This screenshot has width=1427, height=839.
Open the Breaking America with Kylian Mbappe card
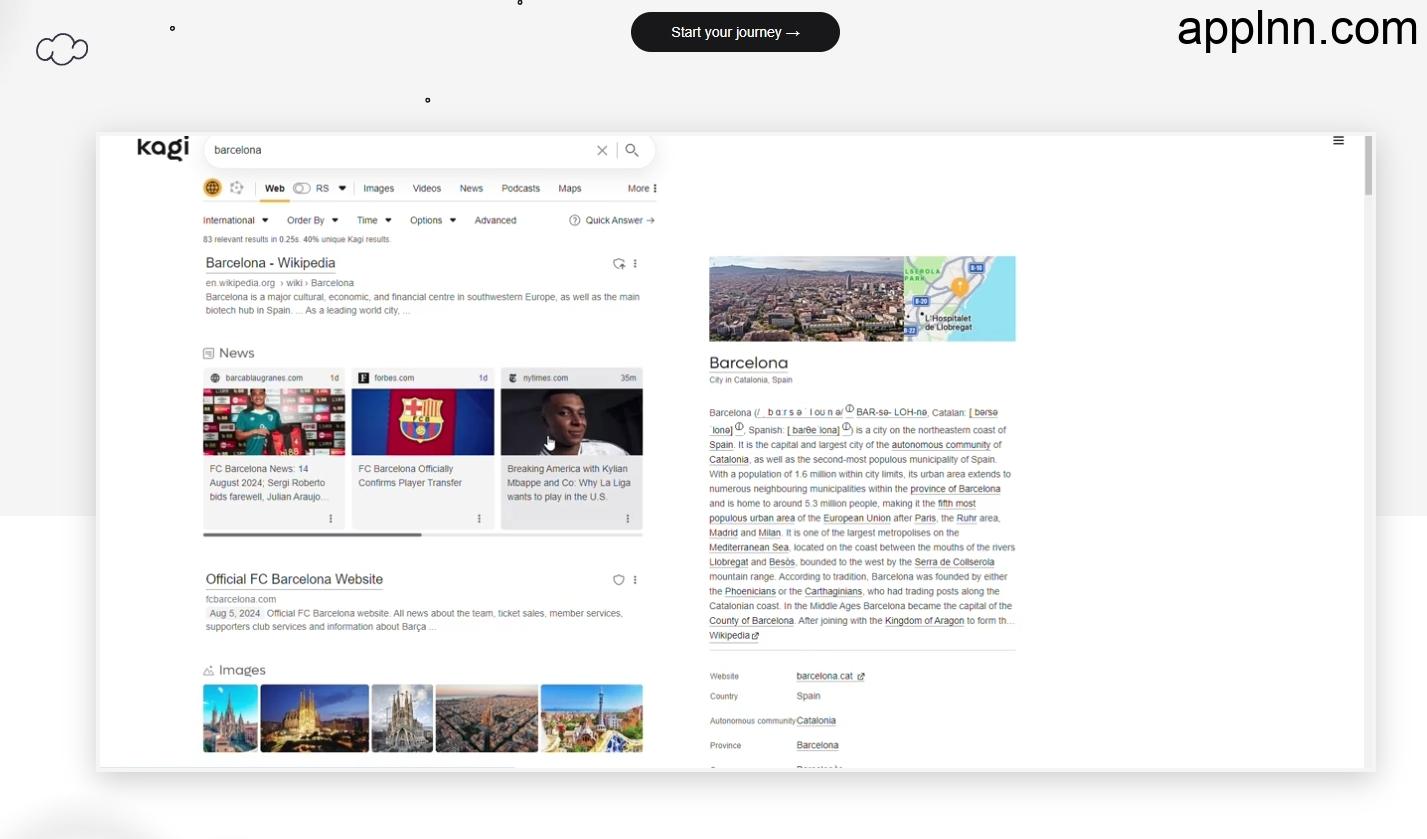(x=571, y=448)
